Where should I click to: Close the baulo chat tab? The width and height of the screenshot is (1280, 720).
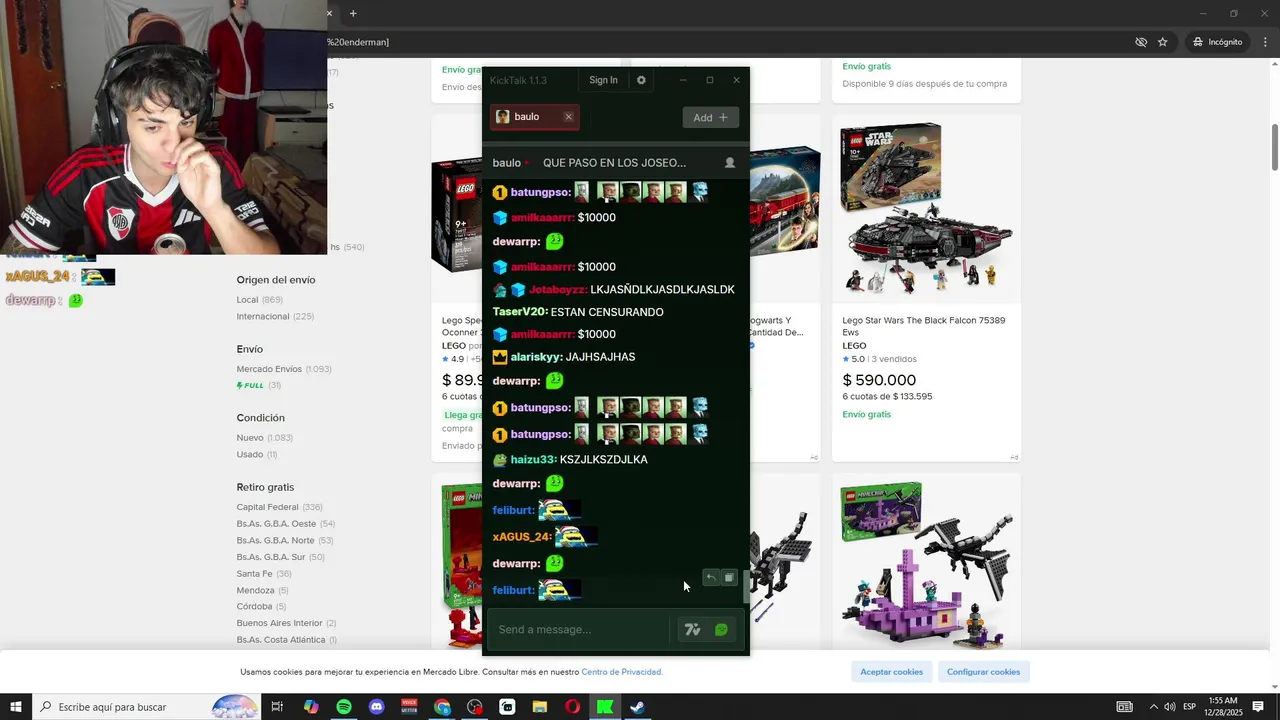pyautogui.click(x=568, y=117)
